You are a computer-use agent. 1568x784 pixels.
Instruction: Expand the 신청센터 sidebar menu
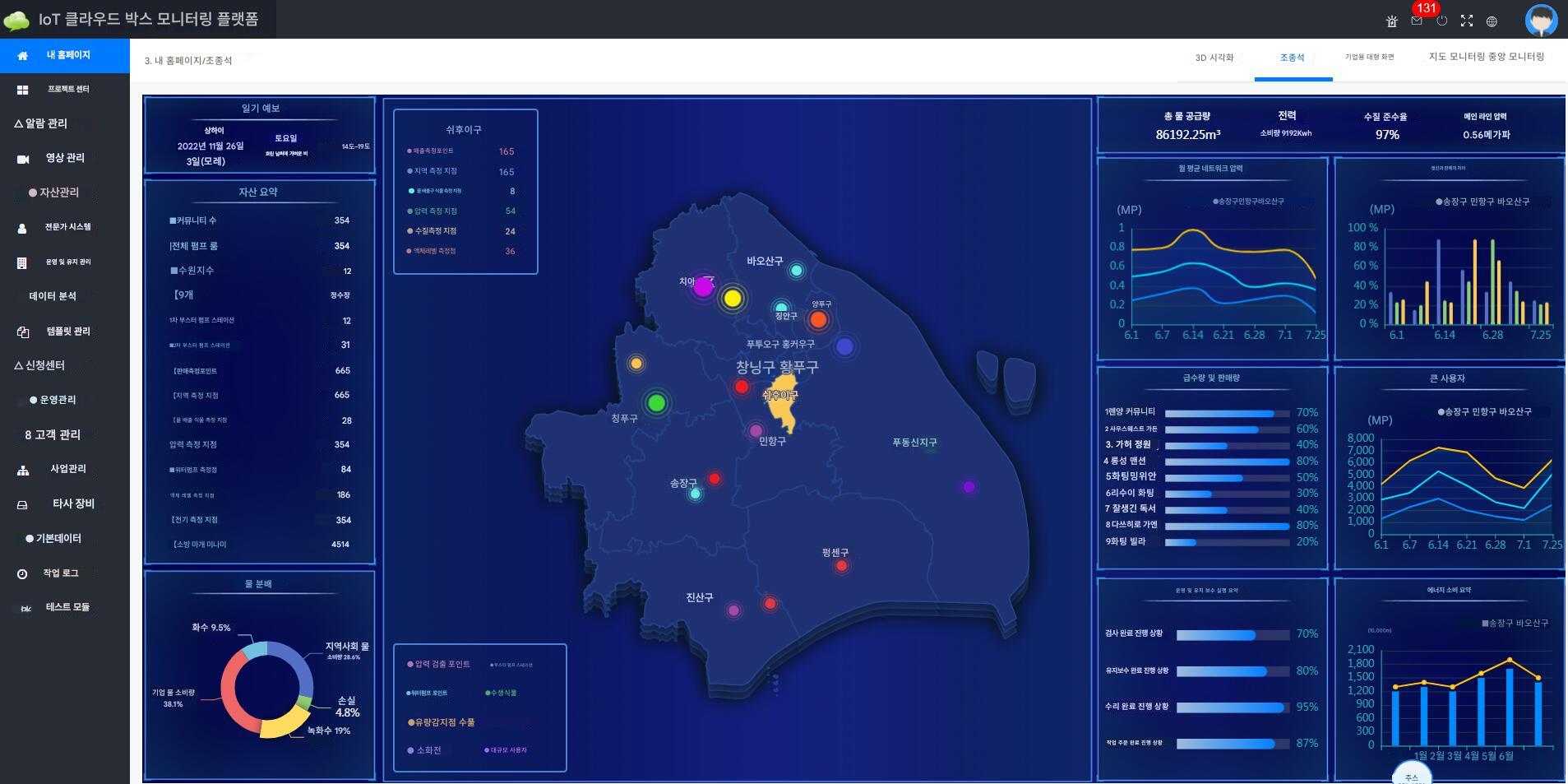point(39,365)
